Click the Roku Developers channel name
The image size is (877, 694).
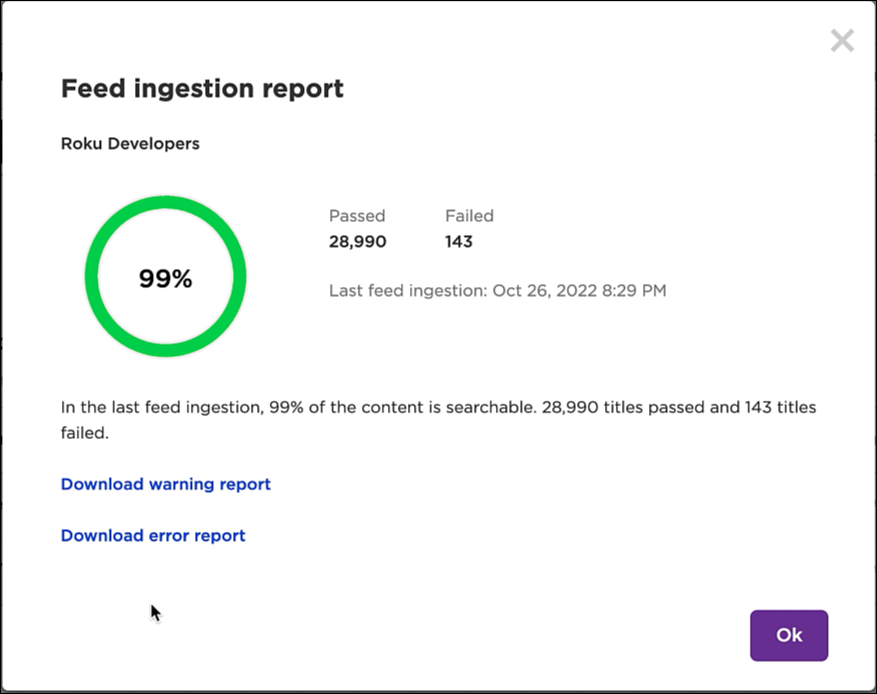tap(130, 144)
